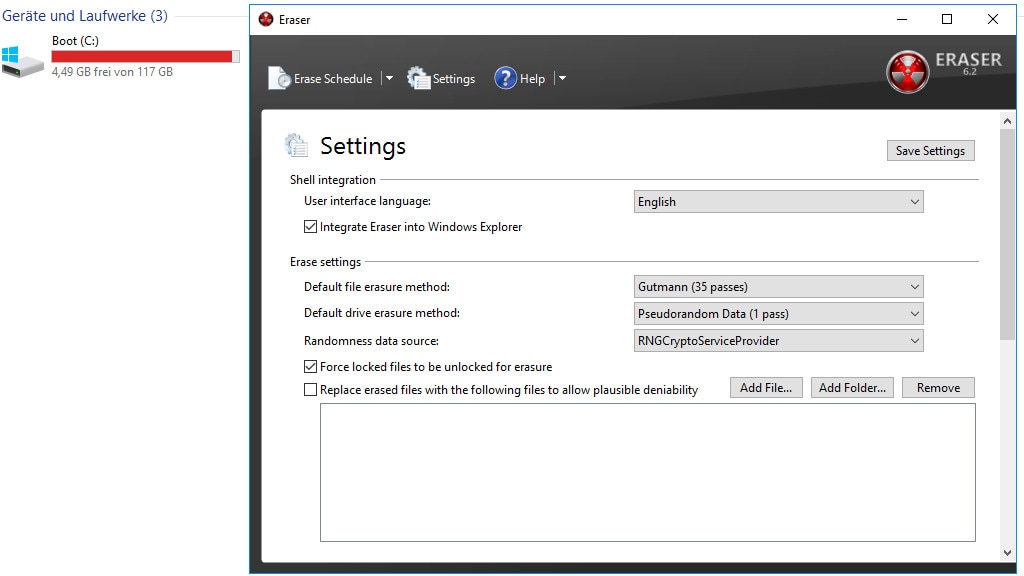1024x576 pixels.
Task: Open the Randomness data source dropdown
Action: click(x=778, y=341)
